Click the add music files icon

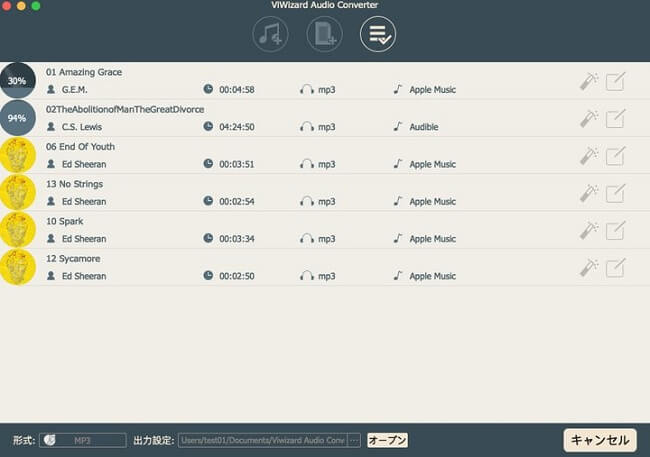[x=270, y=34]
